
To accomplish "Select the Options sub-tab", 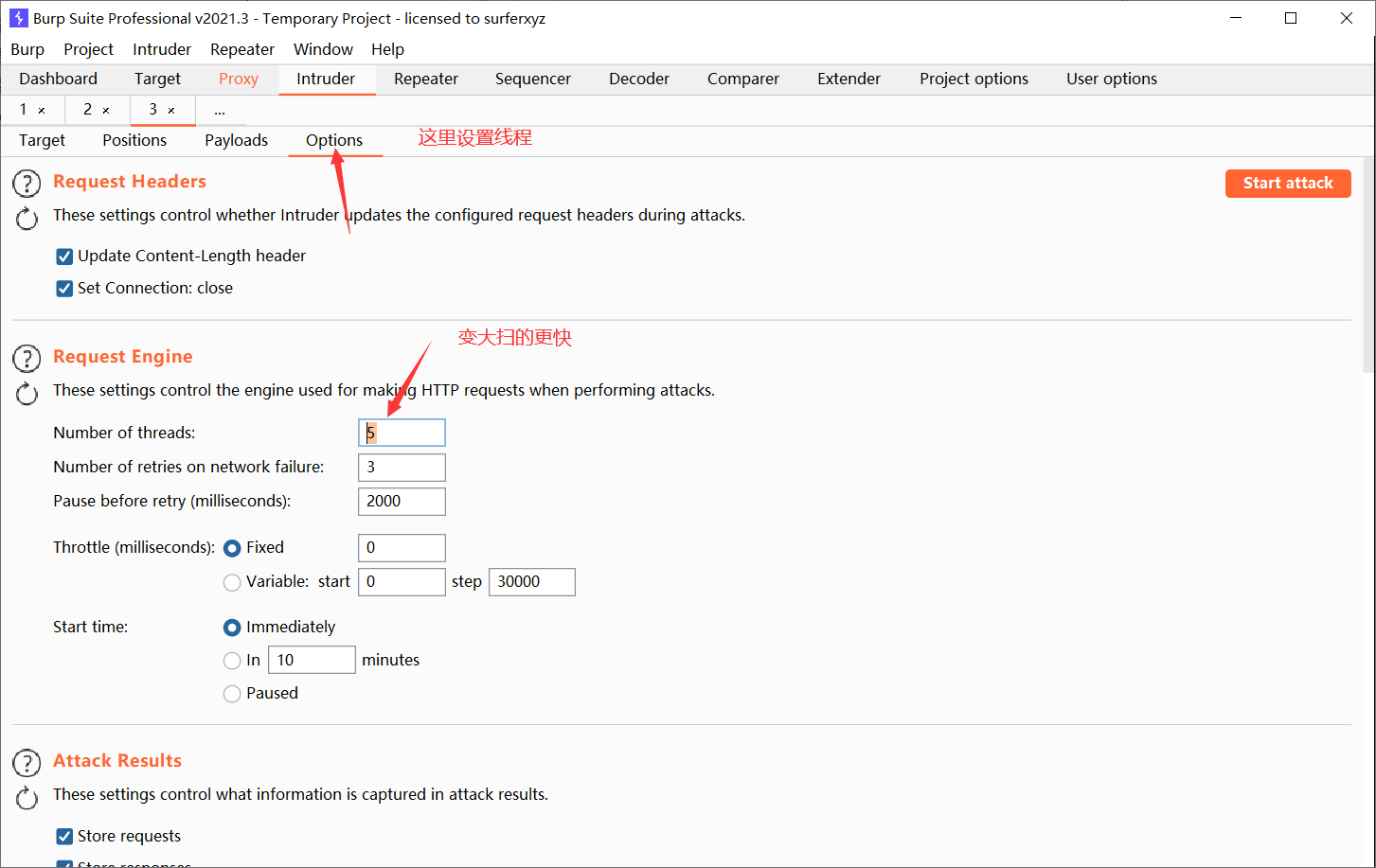I will 334,140.
